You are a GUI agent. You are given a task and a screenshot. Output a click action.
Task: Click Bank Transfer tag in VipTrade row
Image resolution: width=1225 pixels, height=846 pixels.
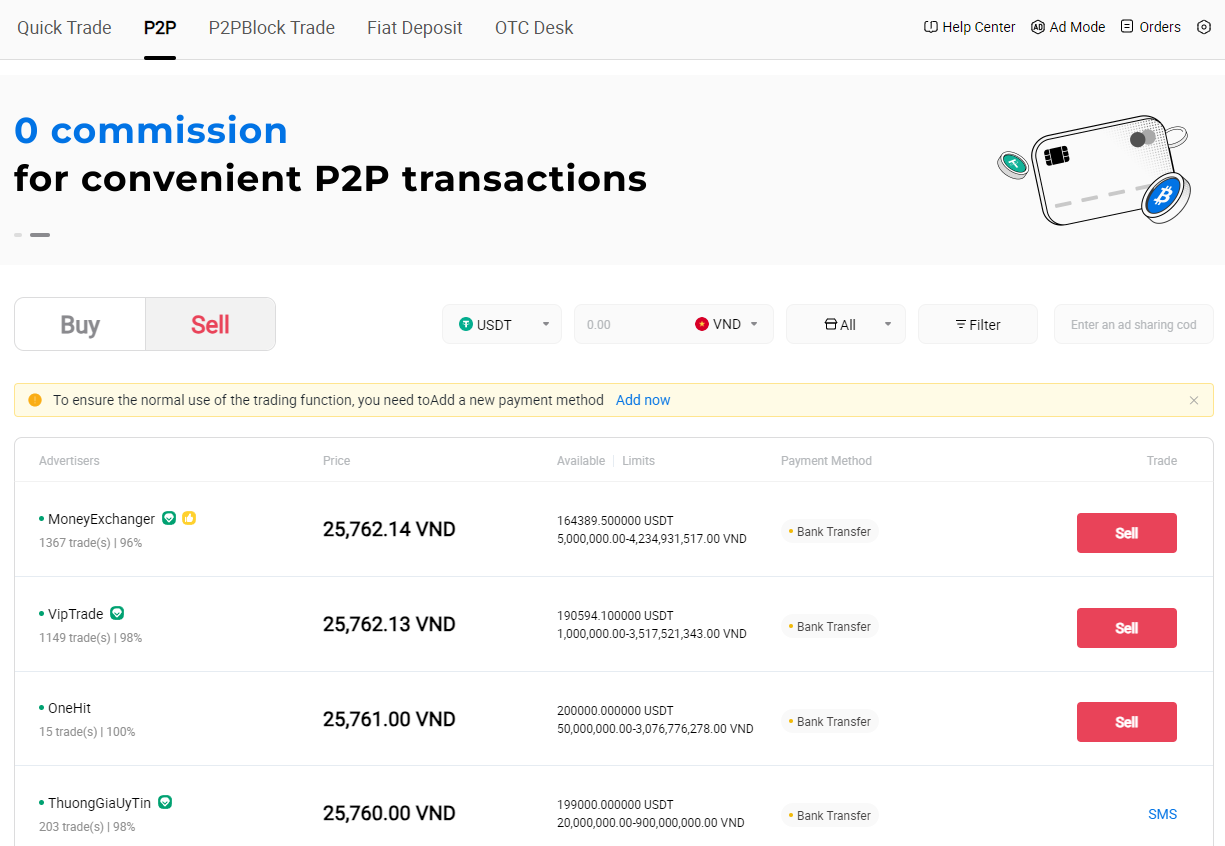pos(829,627)
